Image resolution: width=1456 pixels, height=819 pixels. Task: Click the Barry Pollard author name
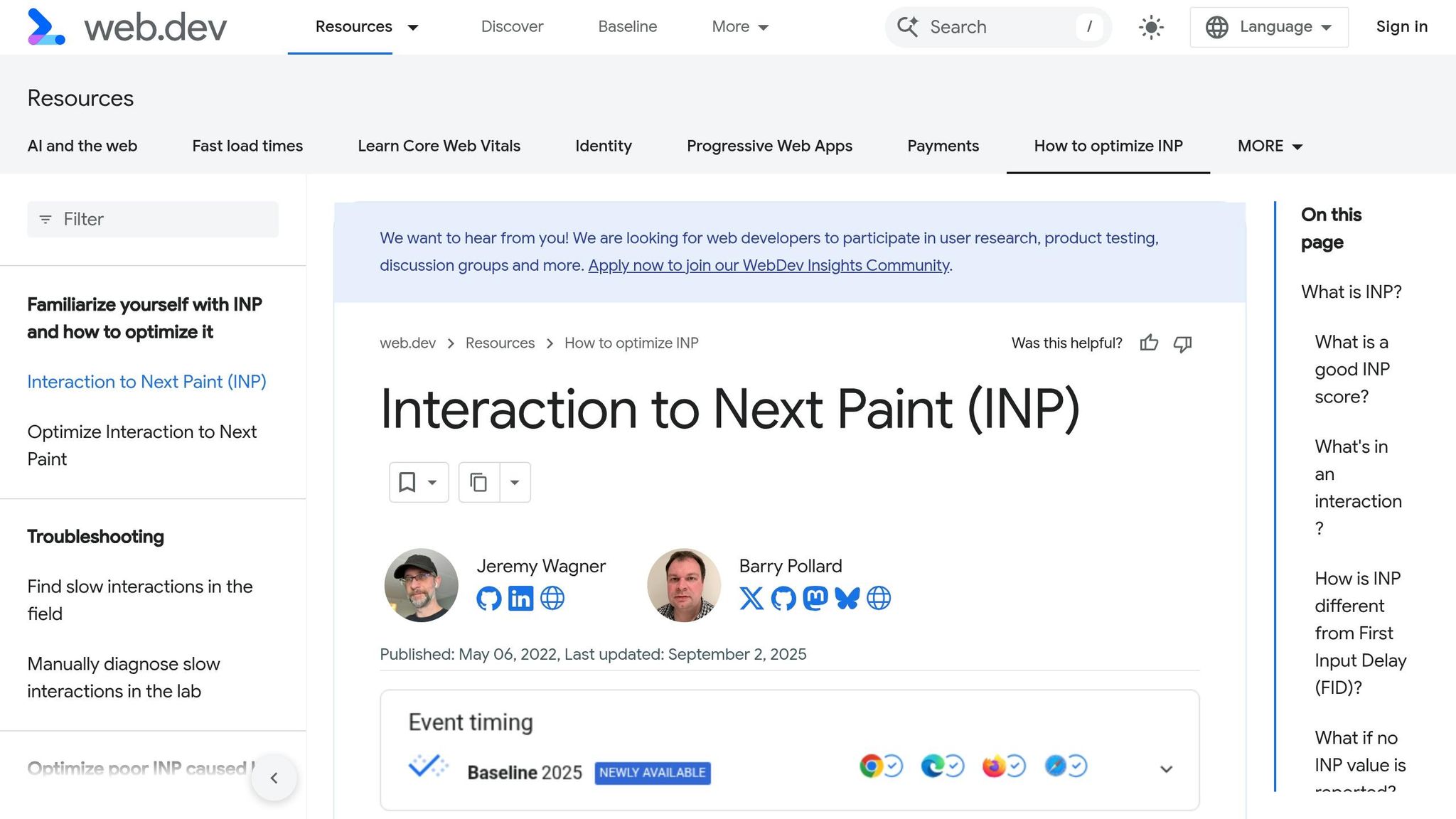(x=791, y=566)
